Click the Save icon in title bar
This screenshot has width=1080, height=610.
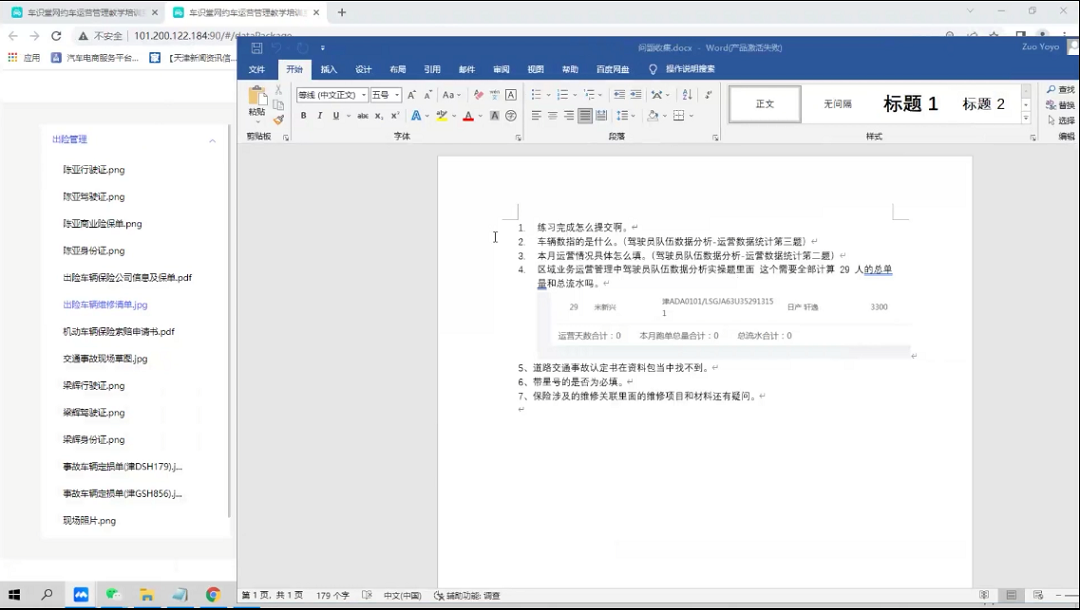tap(257, 48)
